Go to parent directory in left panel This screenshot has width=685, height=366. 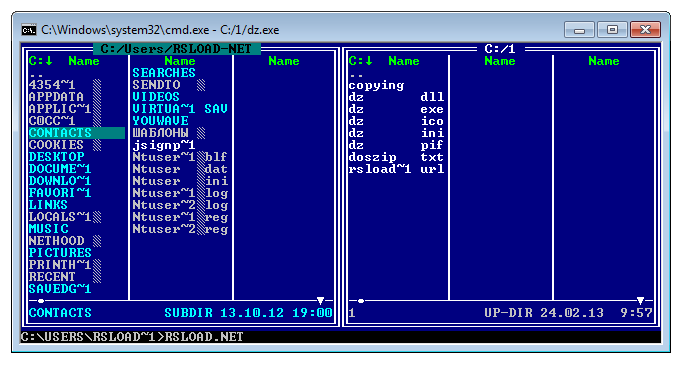[x=36, y=76]
